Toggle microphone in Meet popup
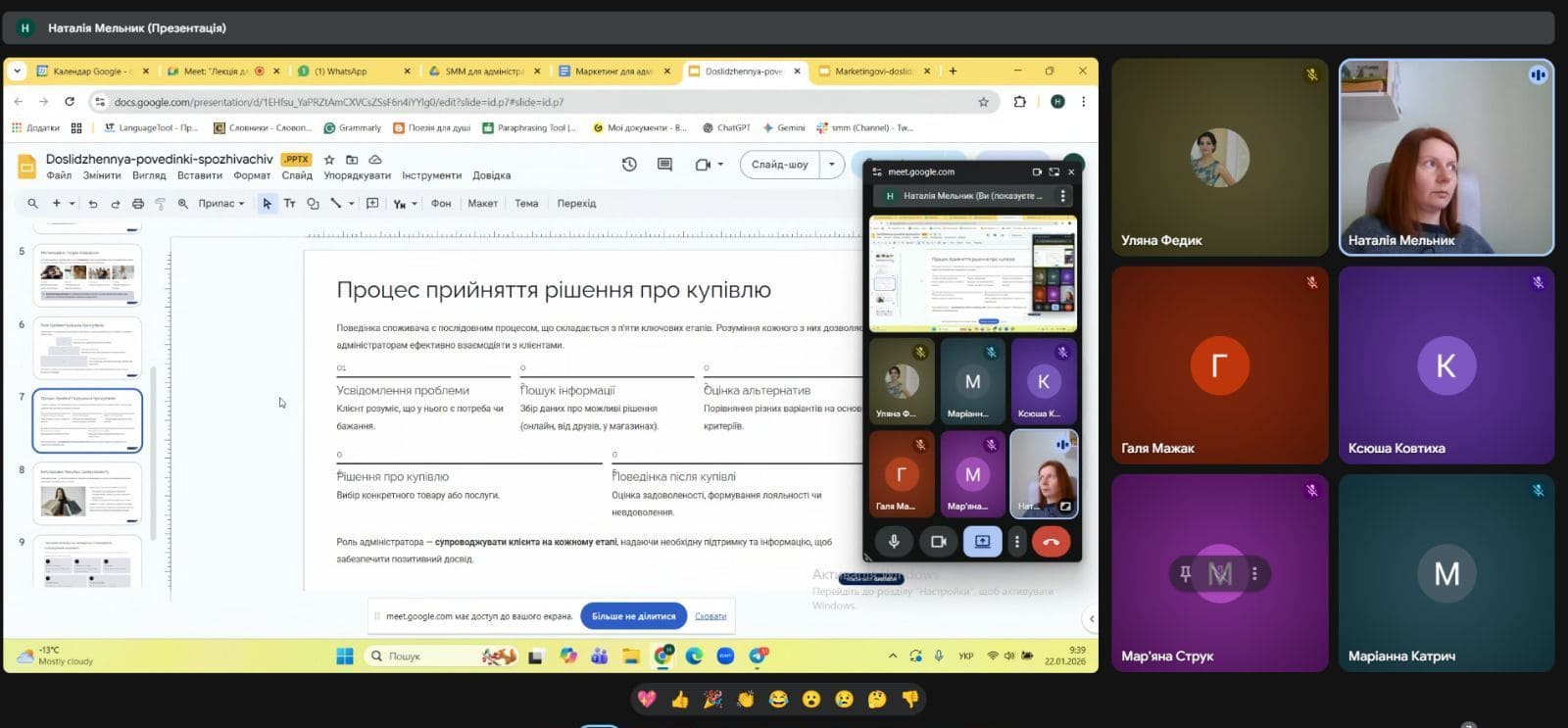The width and height of the screenshot is (1568, 728). click(894, 541)
